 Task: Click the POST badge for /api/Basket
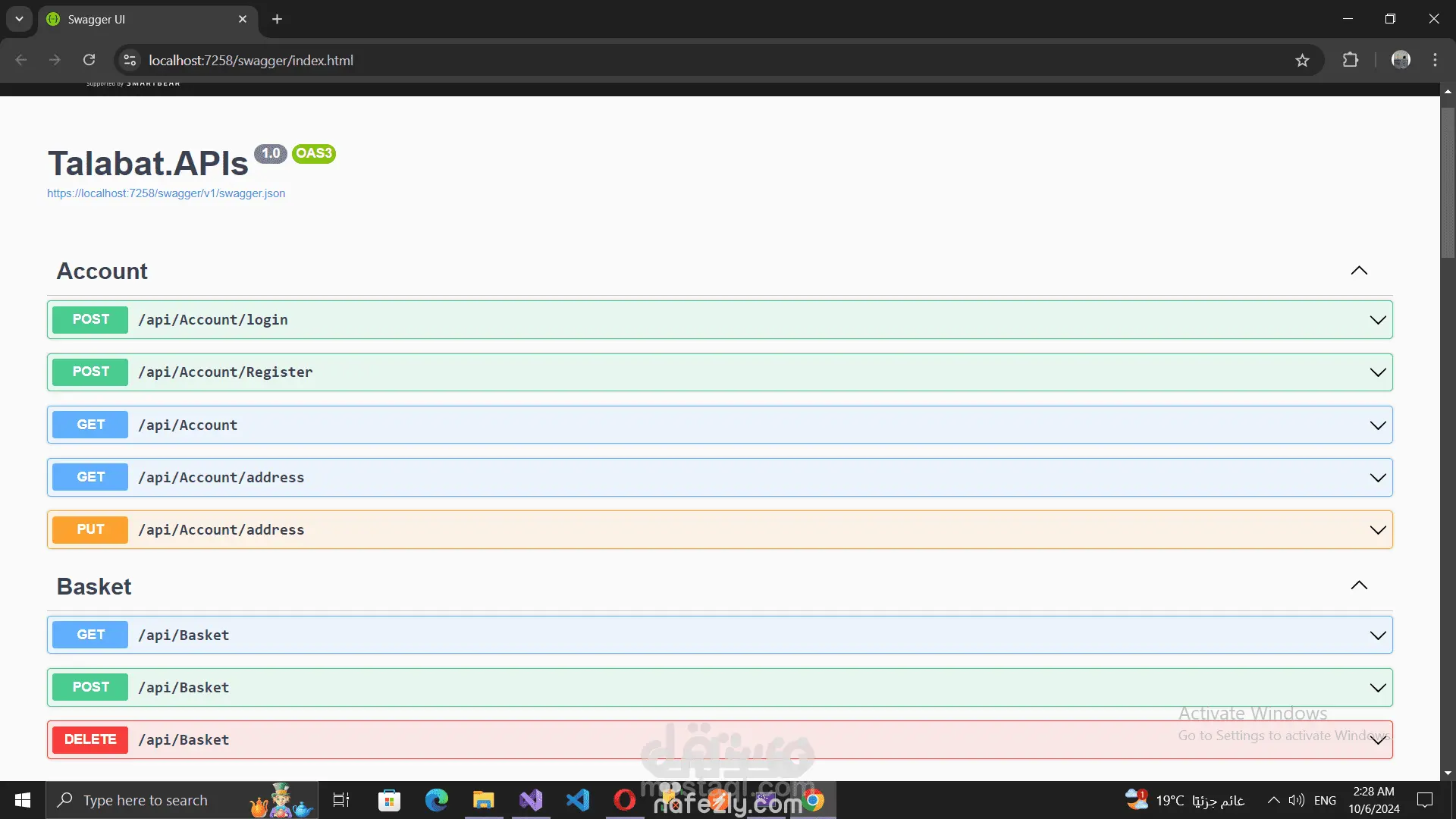[x=90, y=687]
